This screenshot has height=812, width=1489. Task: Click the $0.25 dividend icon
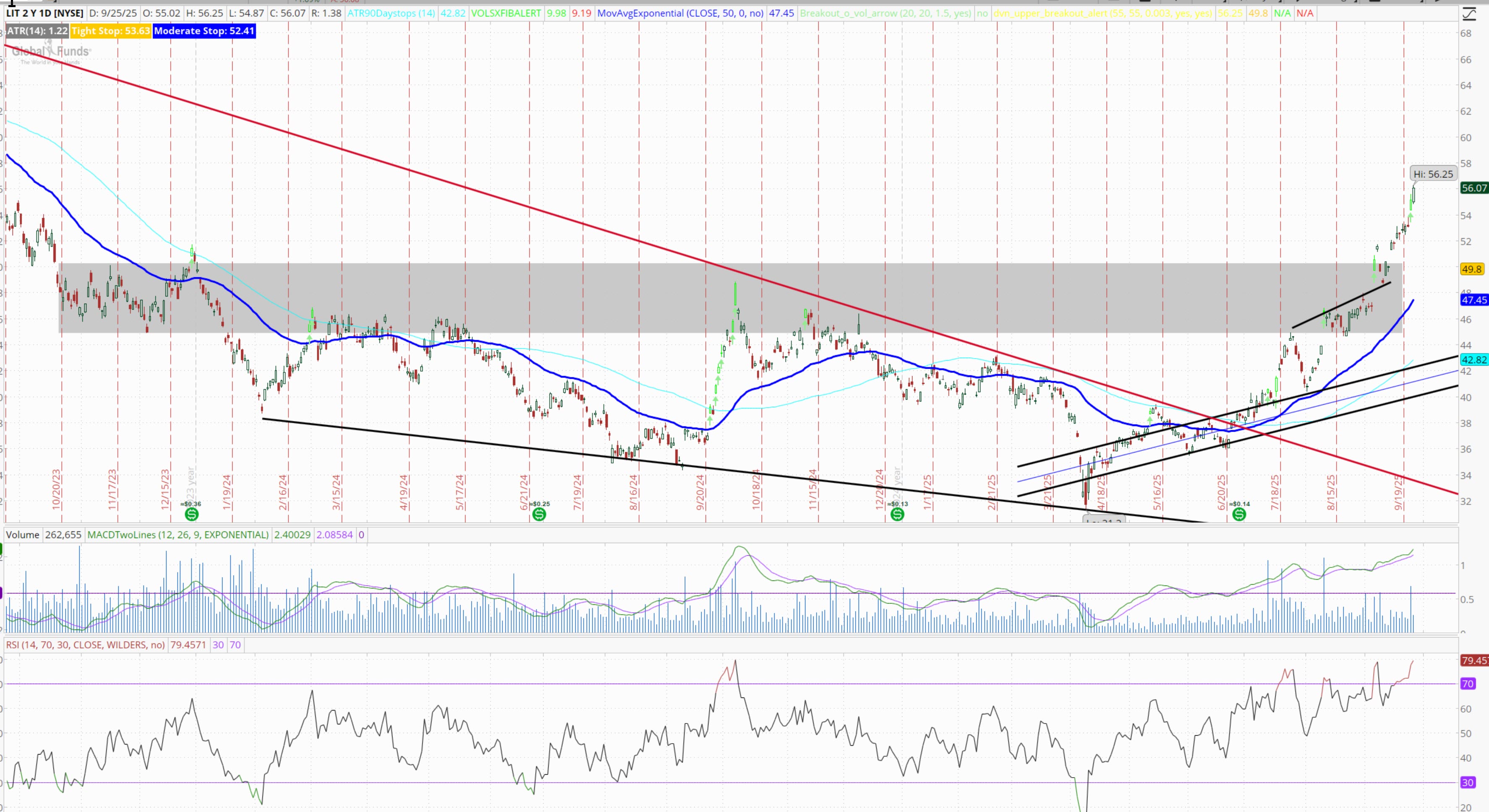[x=539, y=514]
